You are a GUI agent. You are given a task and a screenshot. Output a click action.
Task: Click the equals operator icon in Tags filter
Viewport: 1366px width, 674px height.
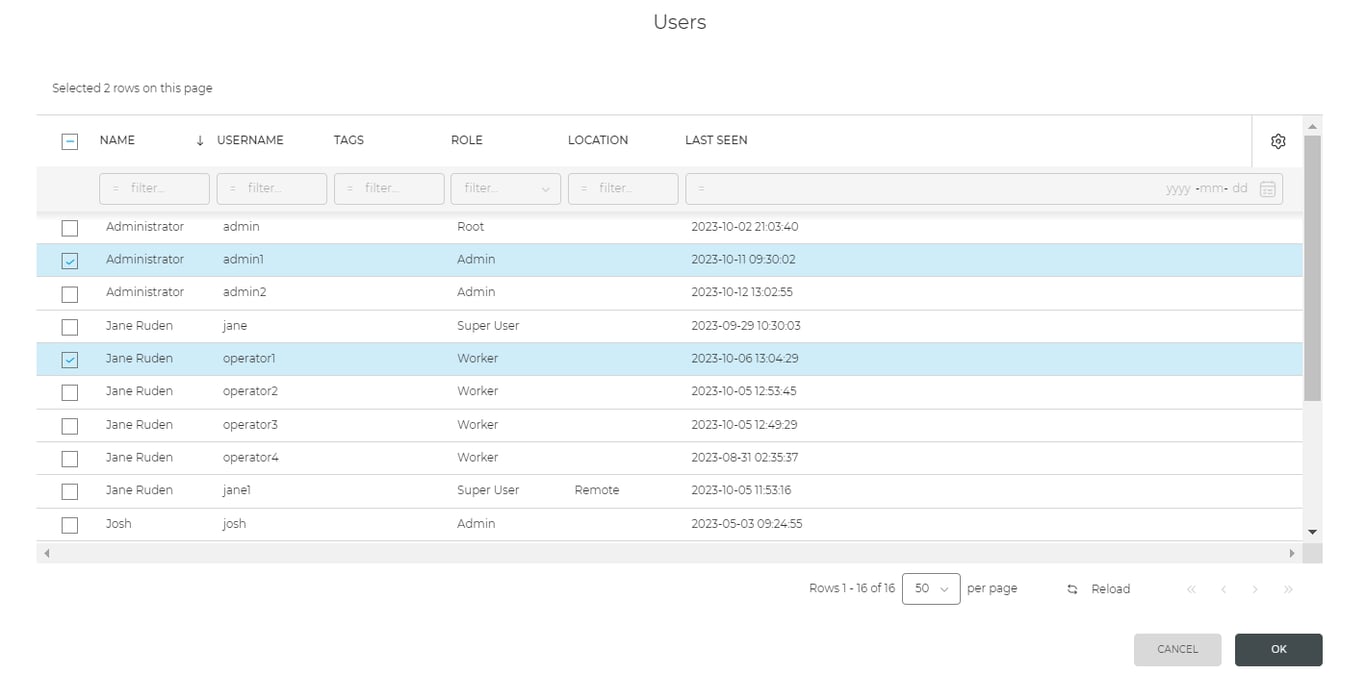point(347,188)
